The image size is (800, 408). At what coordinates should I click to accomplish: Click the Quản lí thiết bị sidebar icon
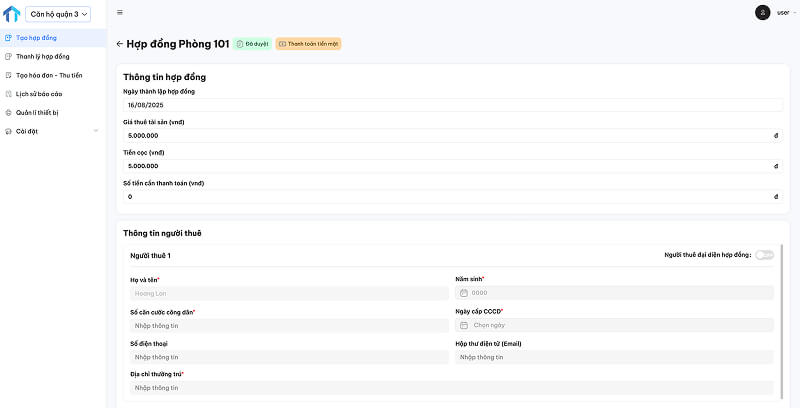click(x=9, y=112)
